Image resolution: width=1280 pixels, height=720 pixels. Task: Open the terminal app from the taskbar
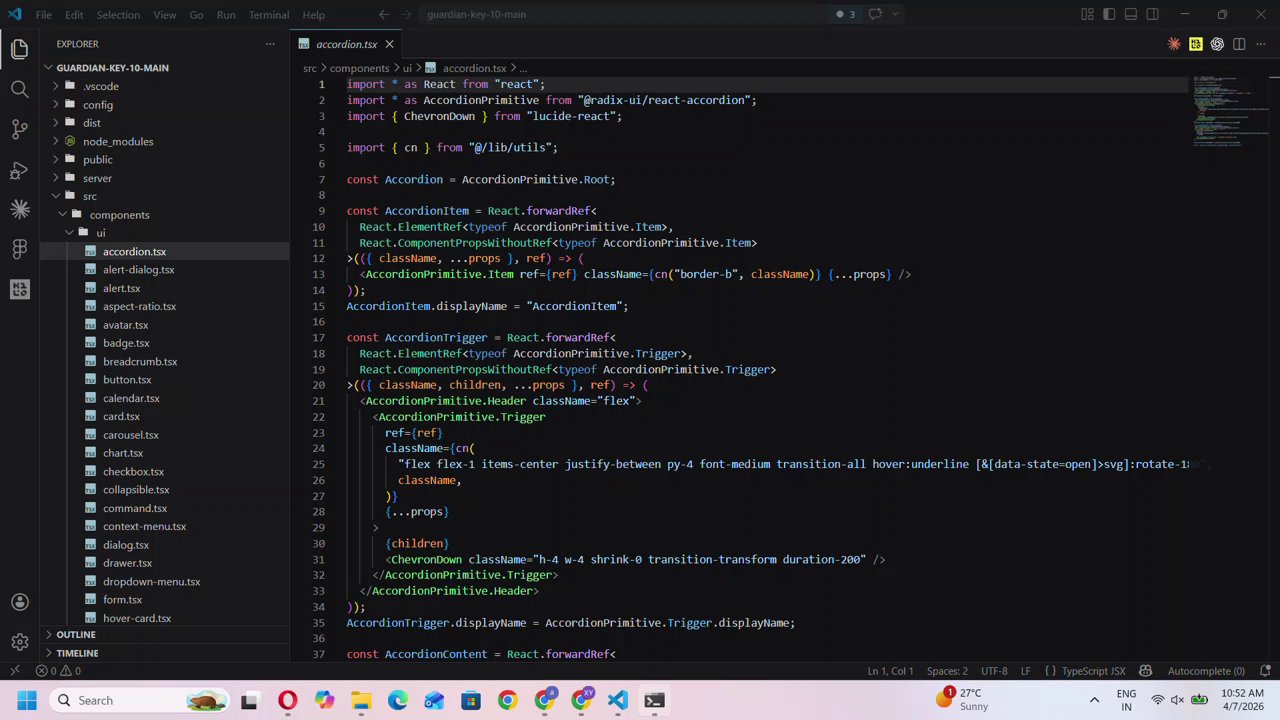[x=654, y=700]
